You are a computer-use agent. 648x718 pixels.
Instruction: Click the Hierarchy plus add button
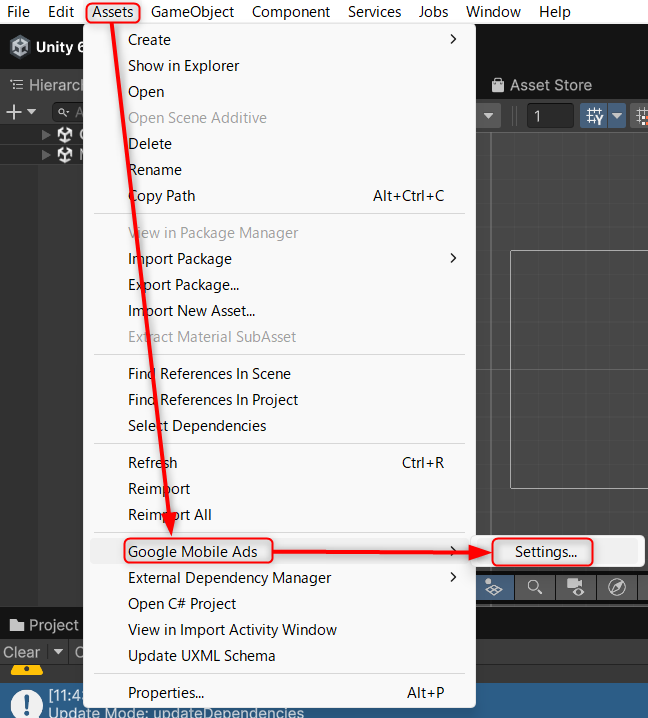coord(14,112)
